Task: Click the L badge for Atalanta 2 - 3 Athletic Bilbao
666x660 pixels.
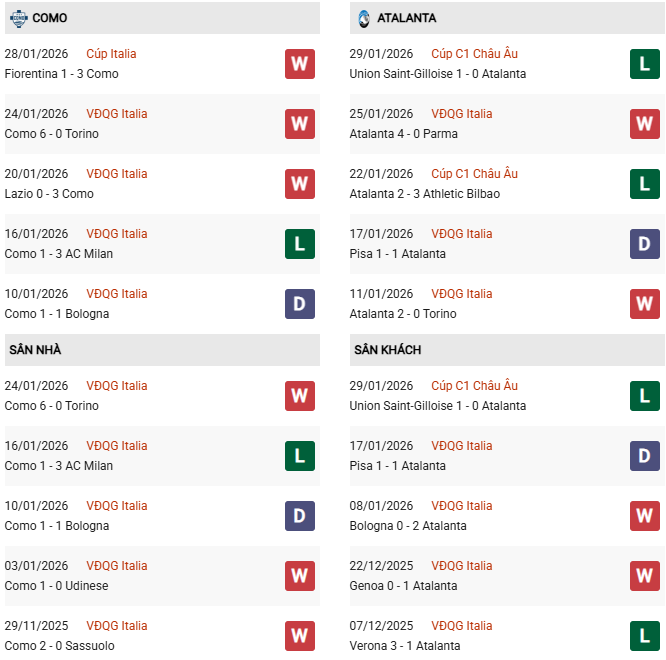Action: [x=645, y=184]
